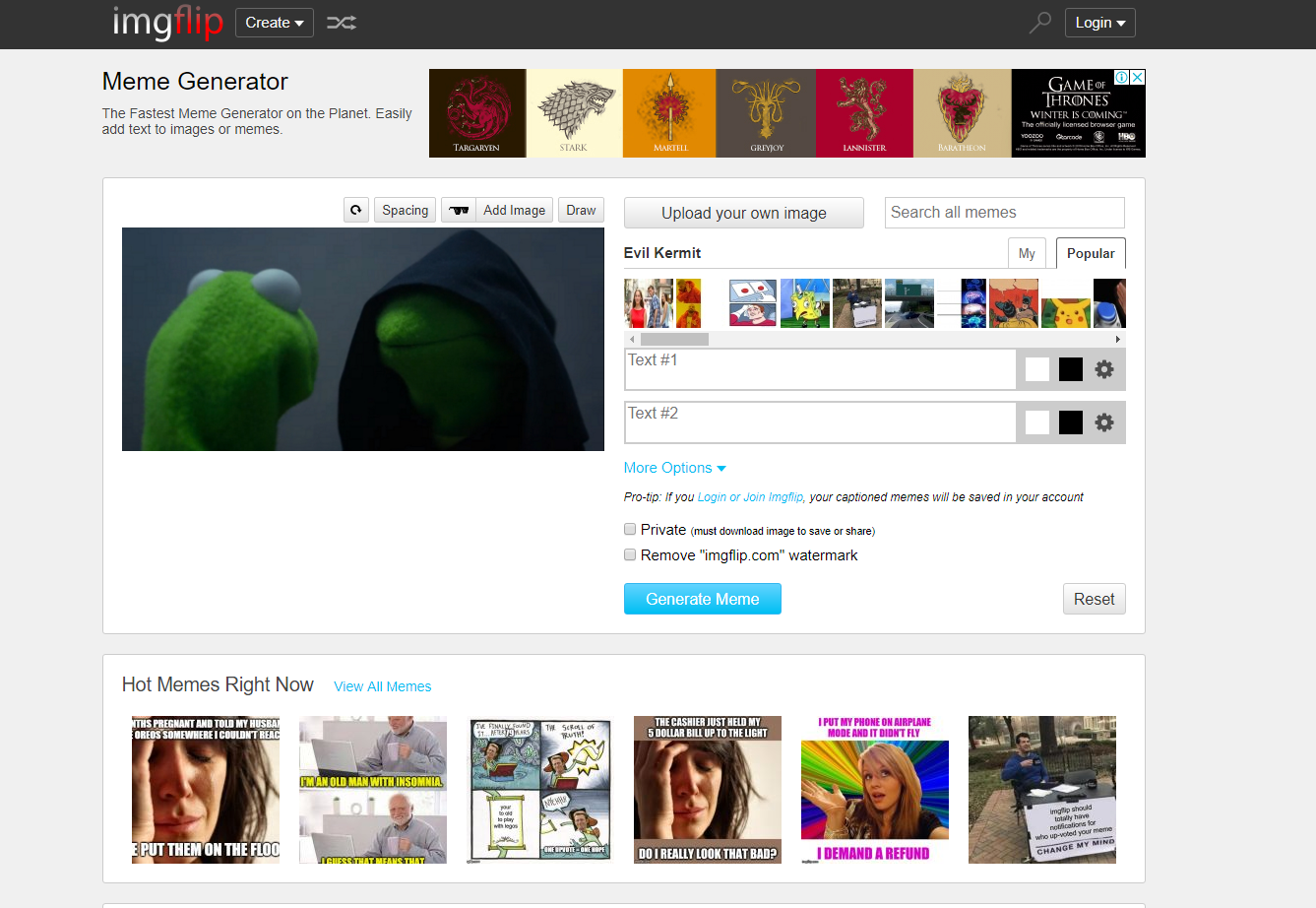Go to imgflip home via logo

point(167,23)
